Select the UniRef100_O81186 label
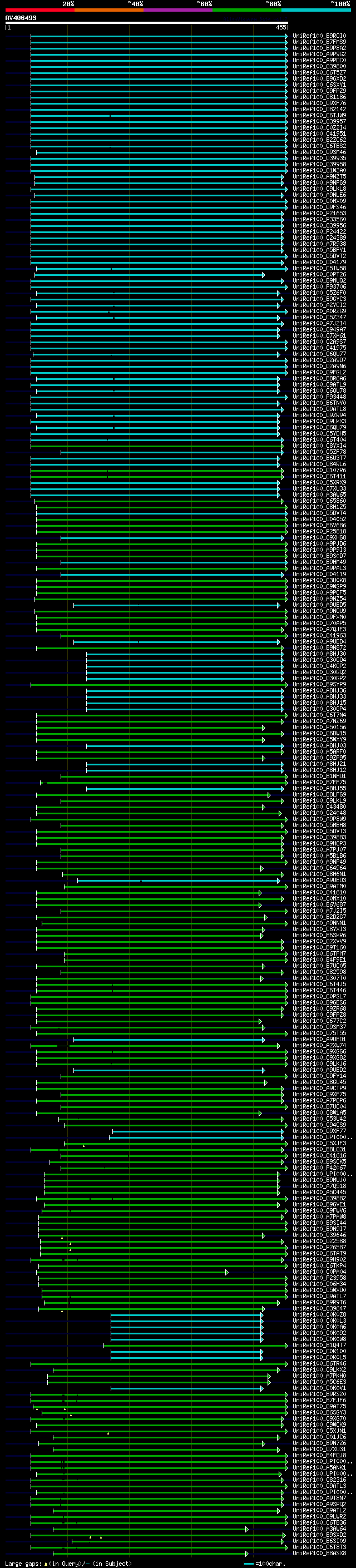356x1568 pixels. pyautogui.click(x=319, y=97)
